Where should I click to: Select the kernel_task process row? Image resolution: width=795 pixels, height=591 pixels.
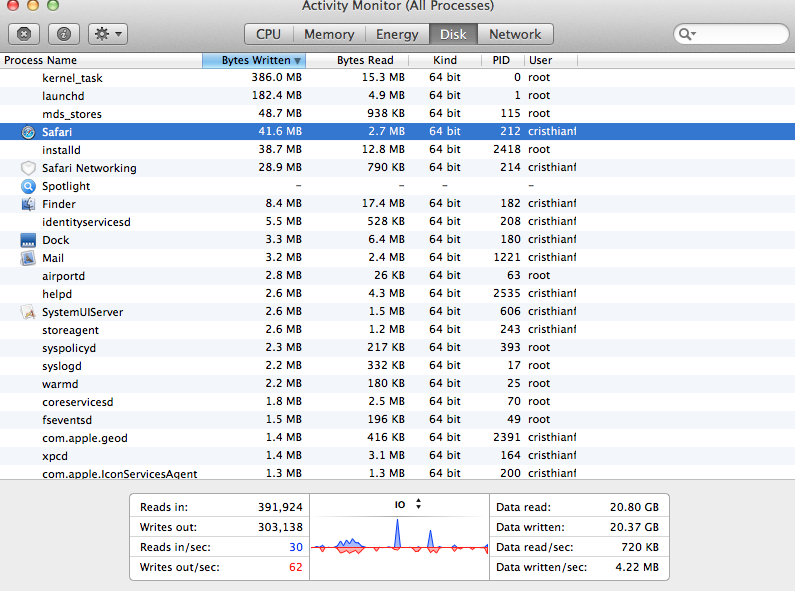[398, 78]
